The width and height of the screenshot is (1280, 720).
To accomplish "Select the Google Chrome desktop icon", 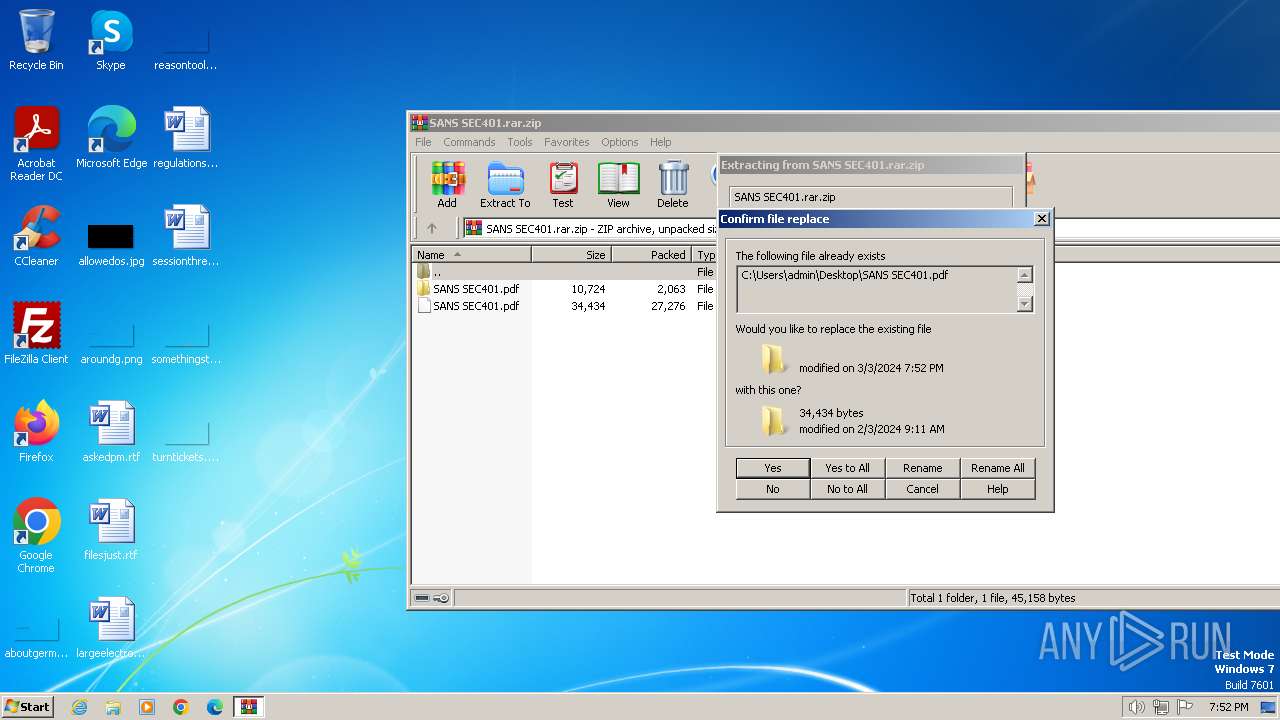I will point(36,536).
